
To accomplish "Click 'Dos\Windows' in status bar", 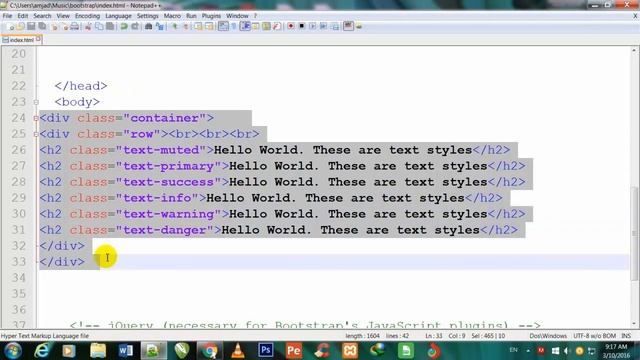I will coord(548,336).
